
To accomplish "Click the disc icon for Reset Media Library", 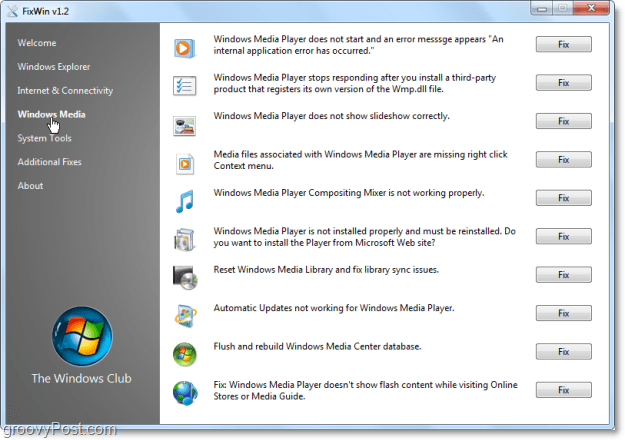I will 185,277.
